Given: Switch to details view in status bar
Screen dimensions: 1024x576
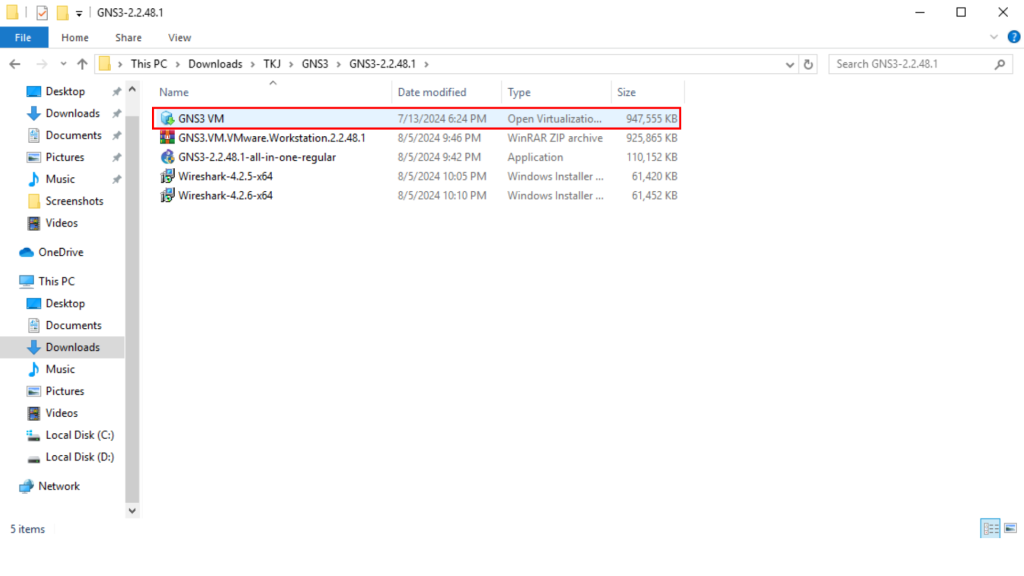Looking at the screenshot, I should [990, 529].
